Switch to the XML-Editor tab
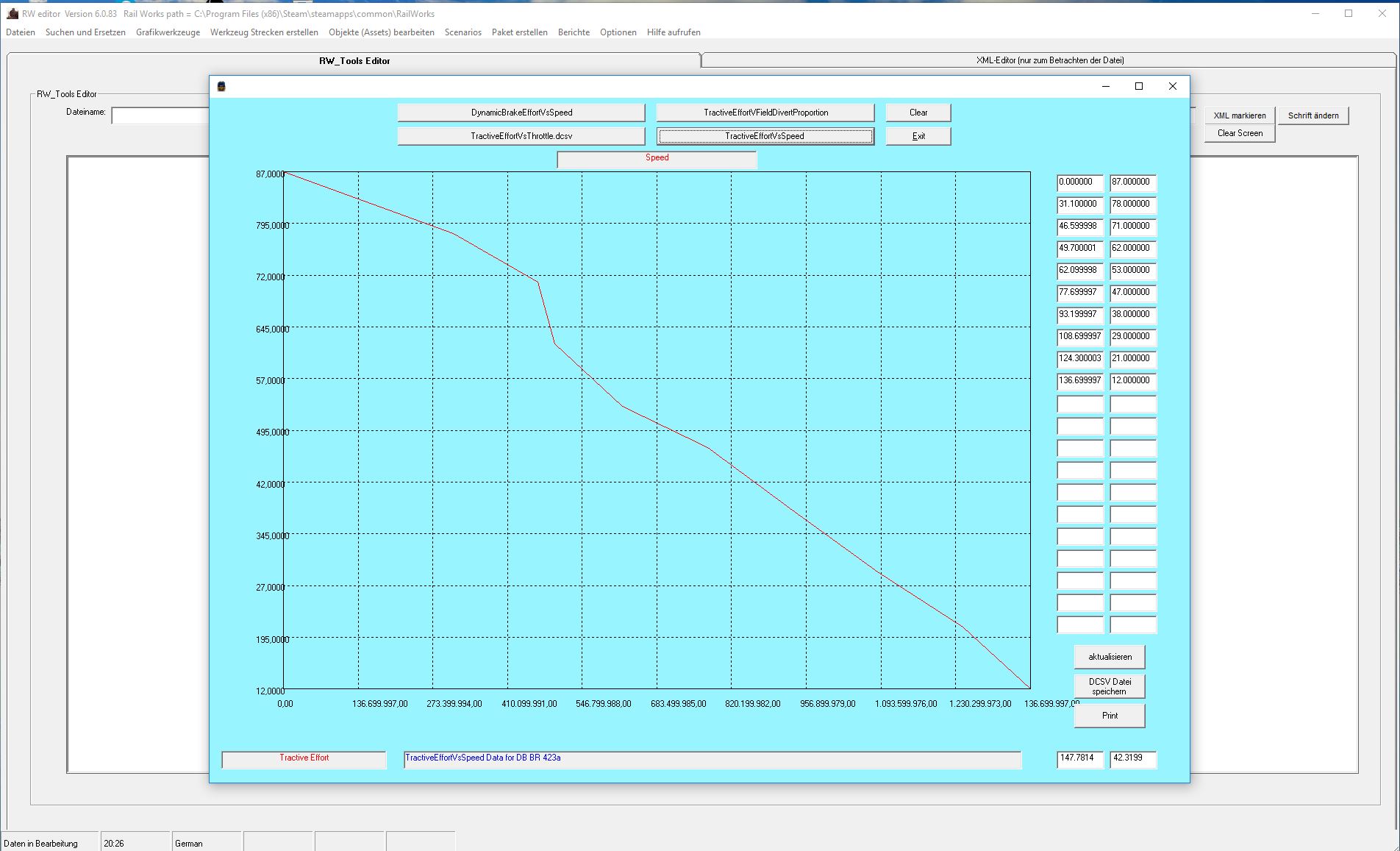Screen dimensions: 1400x851 1049,60
